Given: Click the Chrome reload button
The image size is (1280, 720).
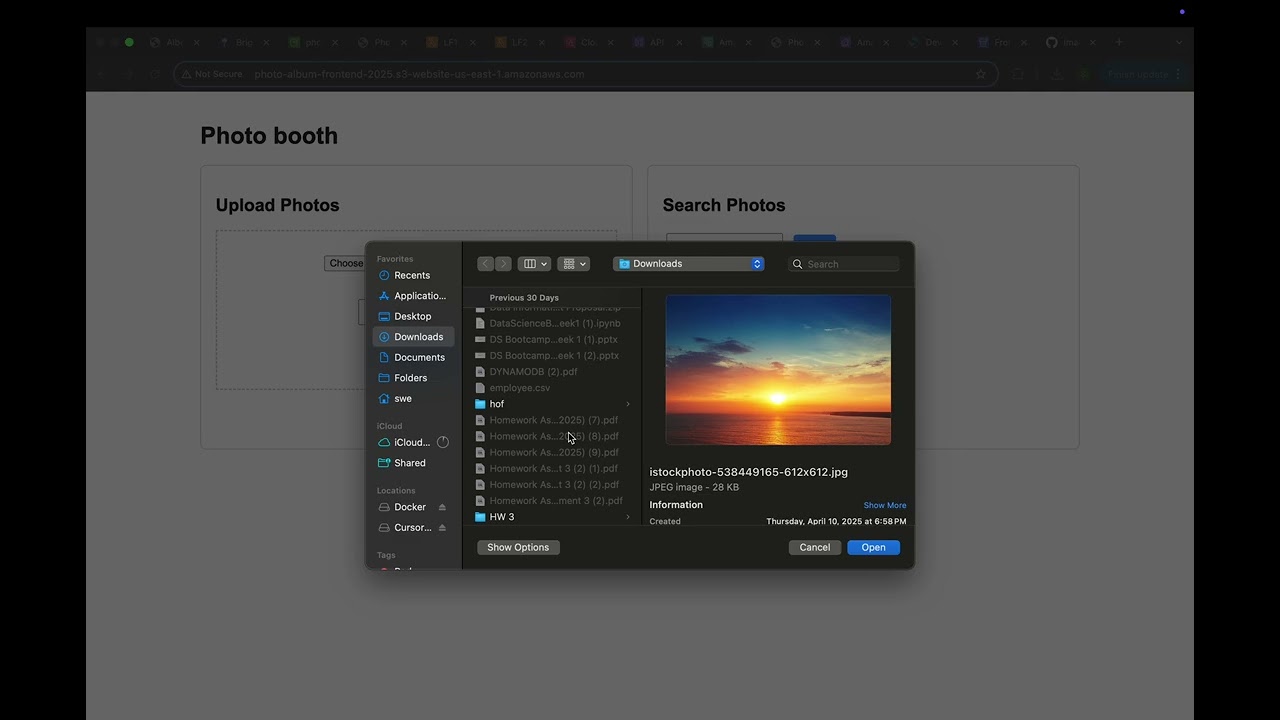Looking at the screenshot, I should point(154,74).
